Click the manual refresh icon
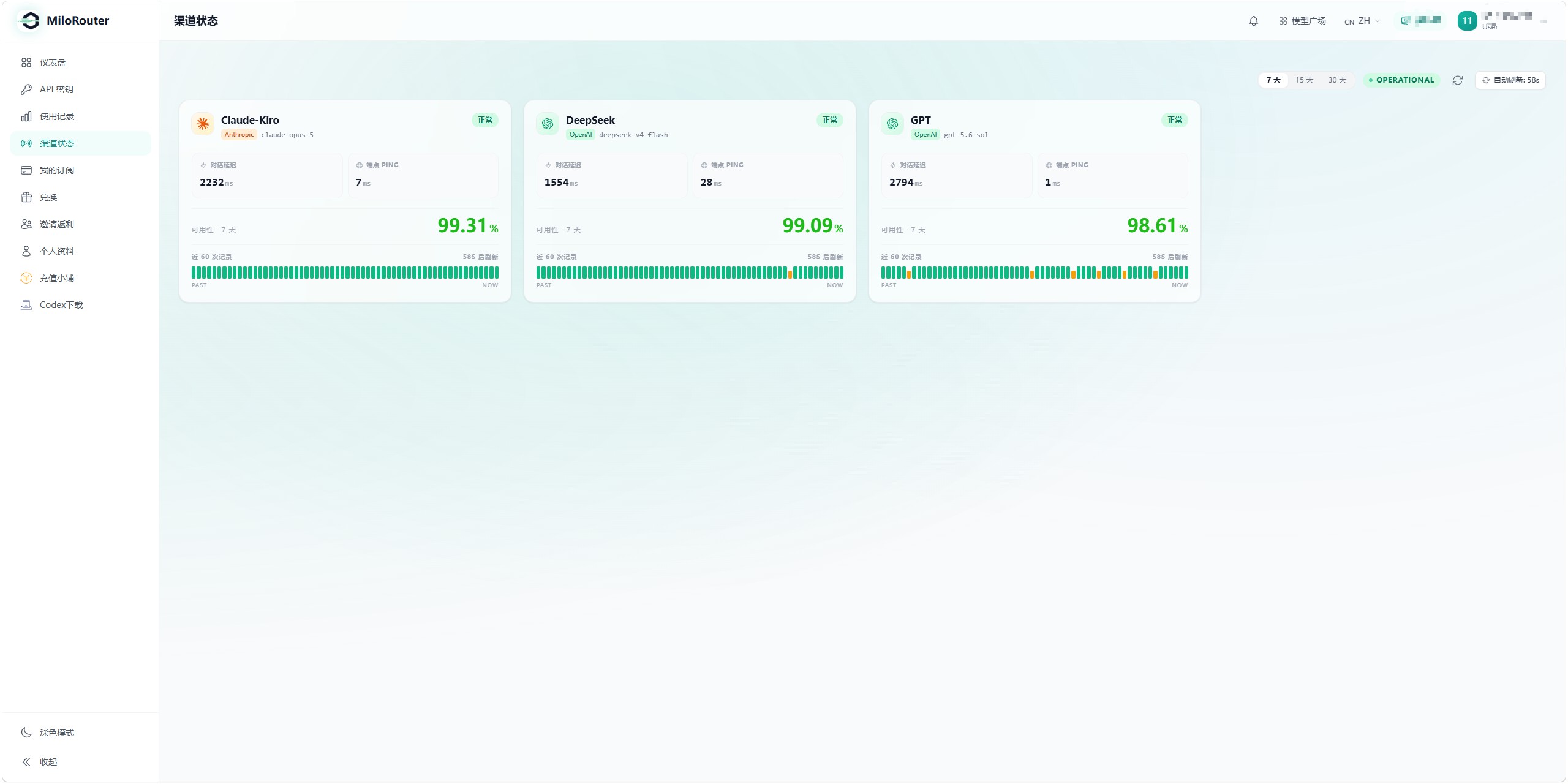This screenshot has width=1568, height=784. (x=1458, y=80)
